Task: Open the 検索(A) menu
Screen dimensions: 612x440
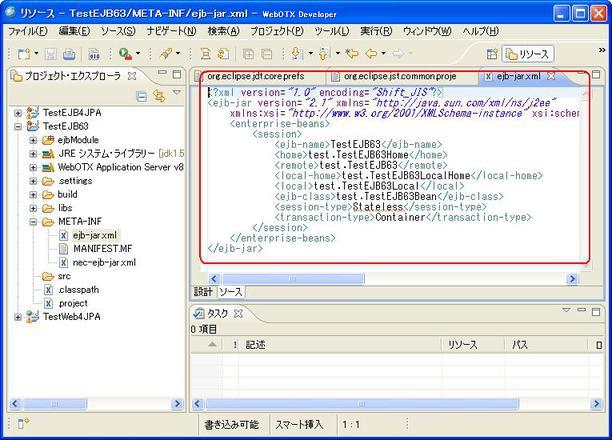Action: pos(223,31)
